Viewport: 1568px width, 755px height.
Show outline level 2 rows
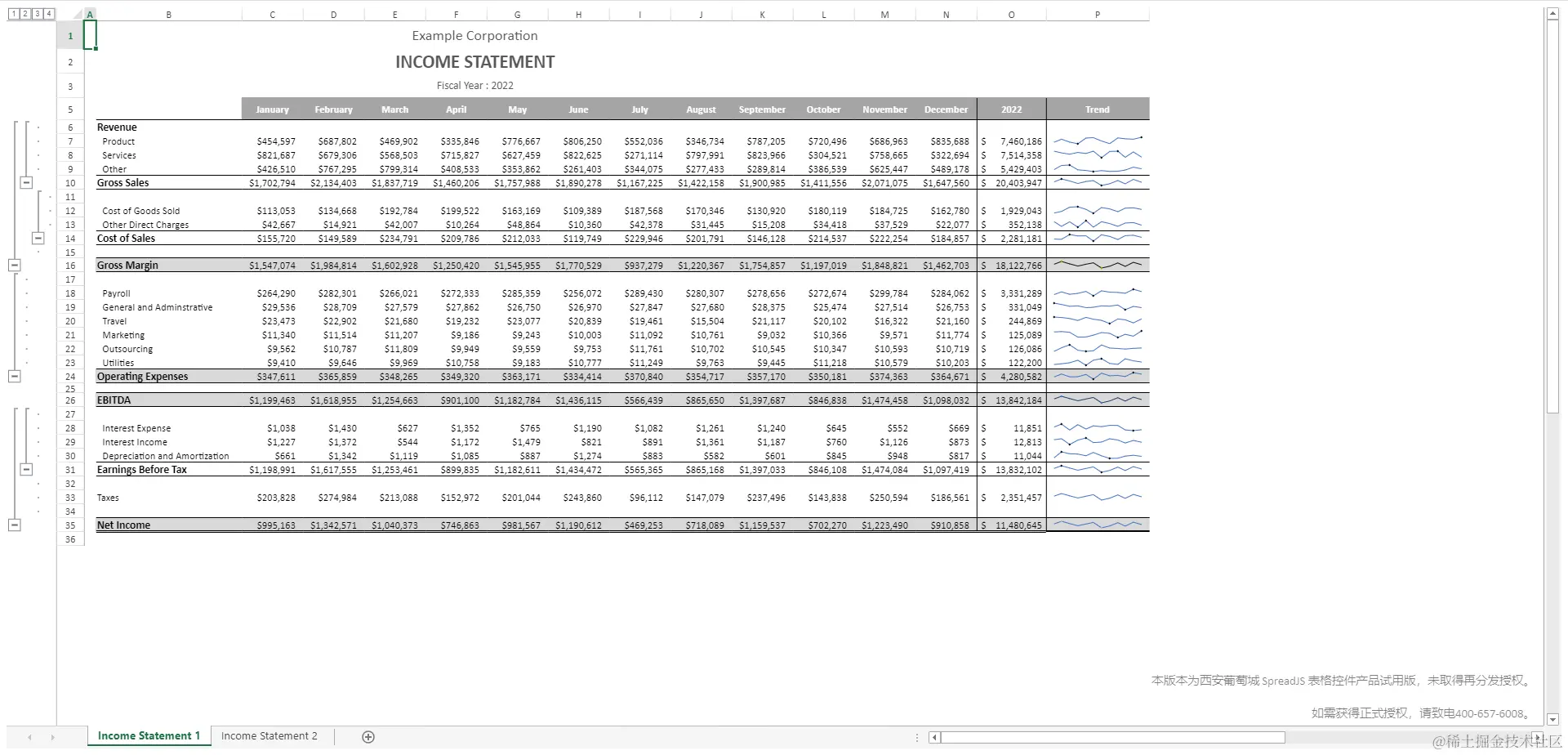pyautogui.click(x=25, y=14)
